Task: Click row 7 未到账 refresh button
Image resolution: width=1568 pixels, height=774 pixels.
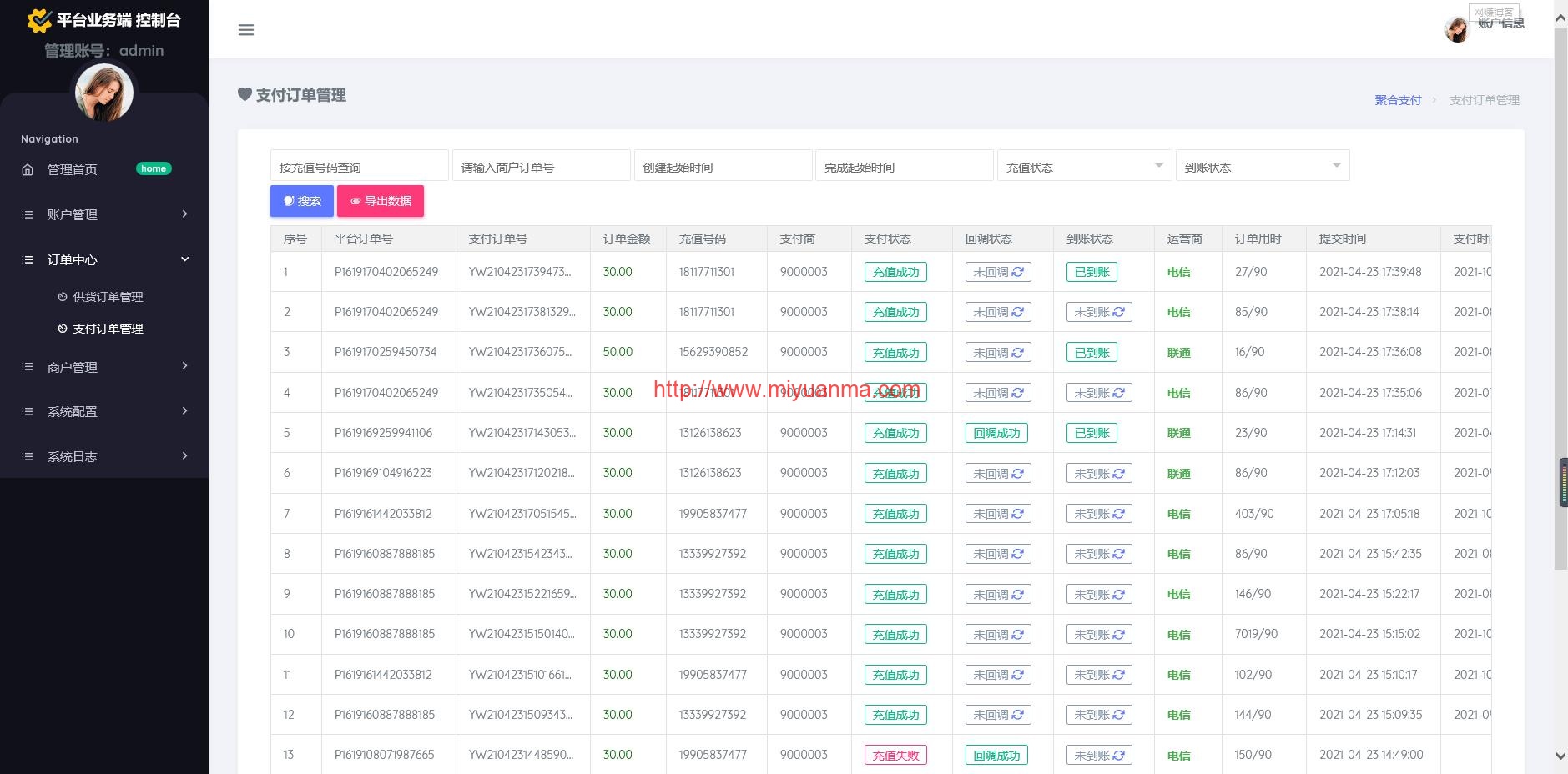Action: pos(1099,514)
